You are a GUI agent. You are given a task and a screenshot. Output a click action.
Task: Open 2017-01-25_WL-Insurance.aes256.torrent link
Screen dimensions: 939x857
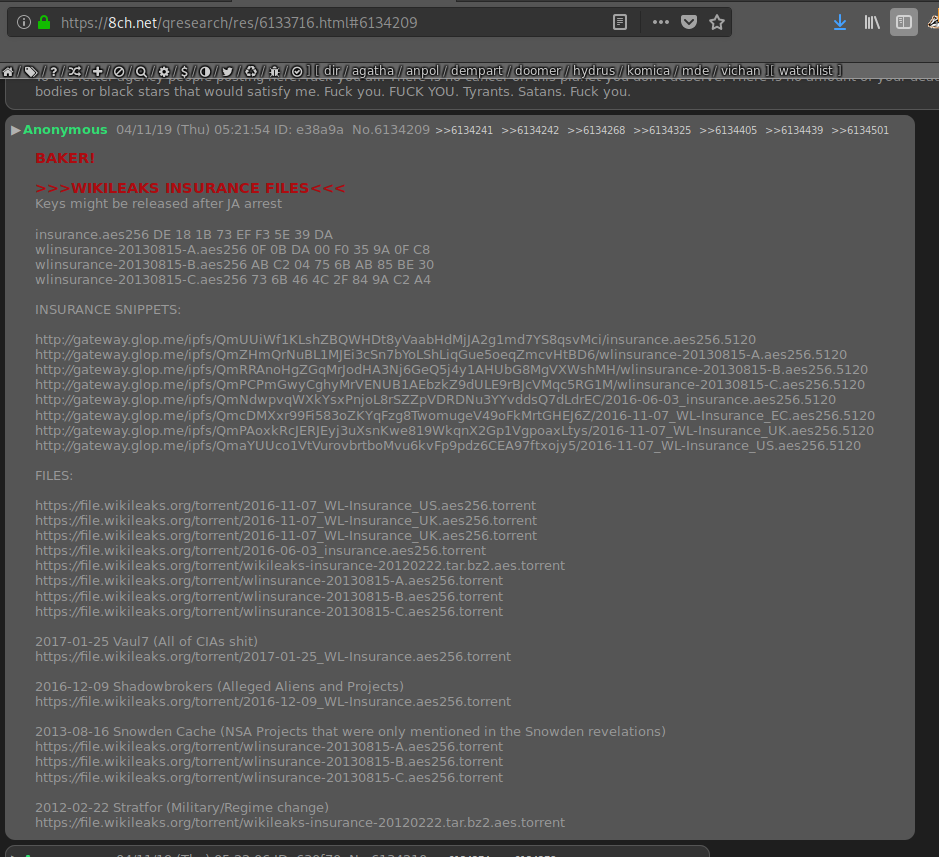(273, 656)
